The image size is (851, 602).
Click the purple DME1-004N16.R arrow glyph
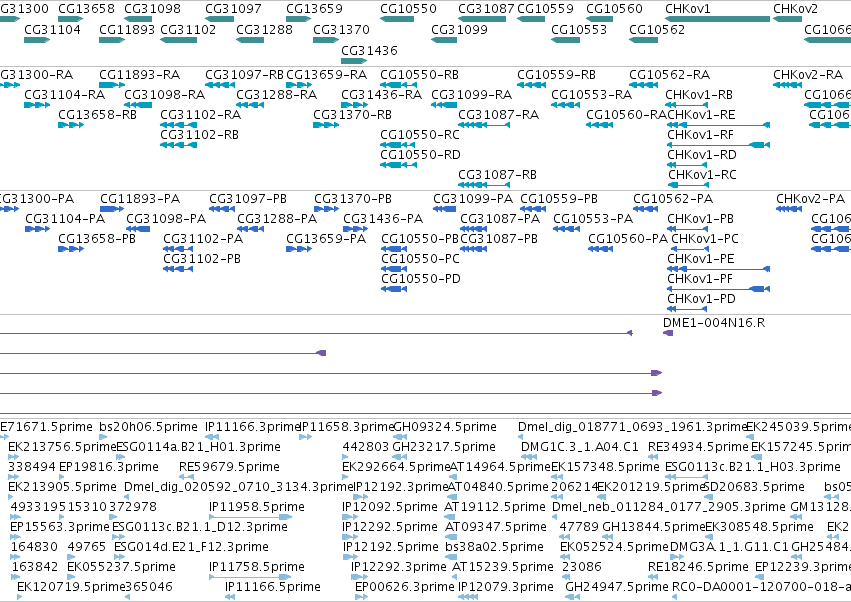pyautogui.click(x=668, y=333)
